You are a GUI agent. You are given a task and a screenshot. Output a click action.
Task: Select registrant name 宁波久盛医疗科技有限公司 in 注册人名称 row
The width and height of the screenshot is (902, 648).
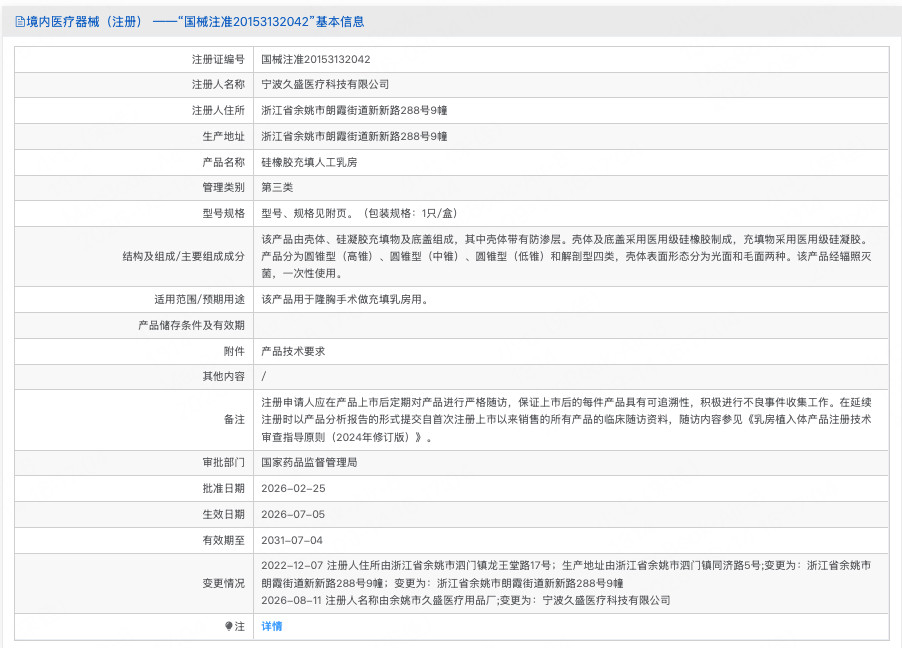(x=325, y=85)
